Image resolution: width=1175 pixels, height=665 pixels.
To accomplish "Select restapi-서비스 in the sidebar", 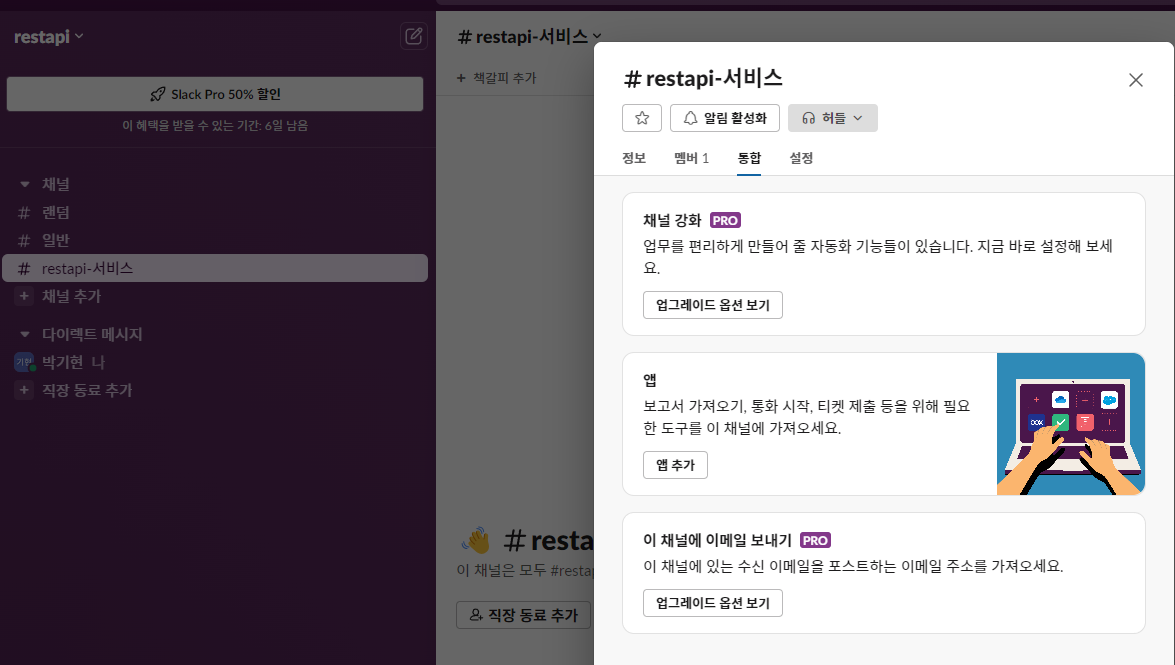I will (x=215, y=268).
